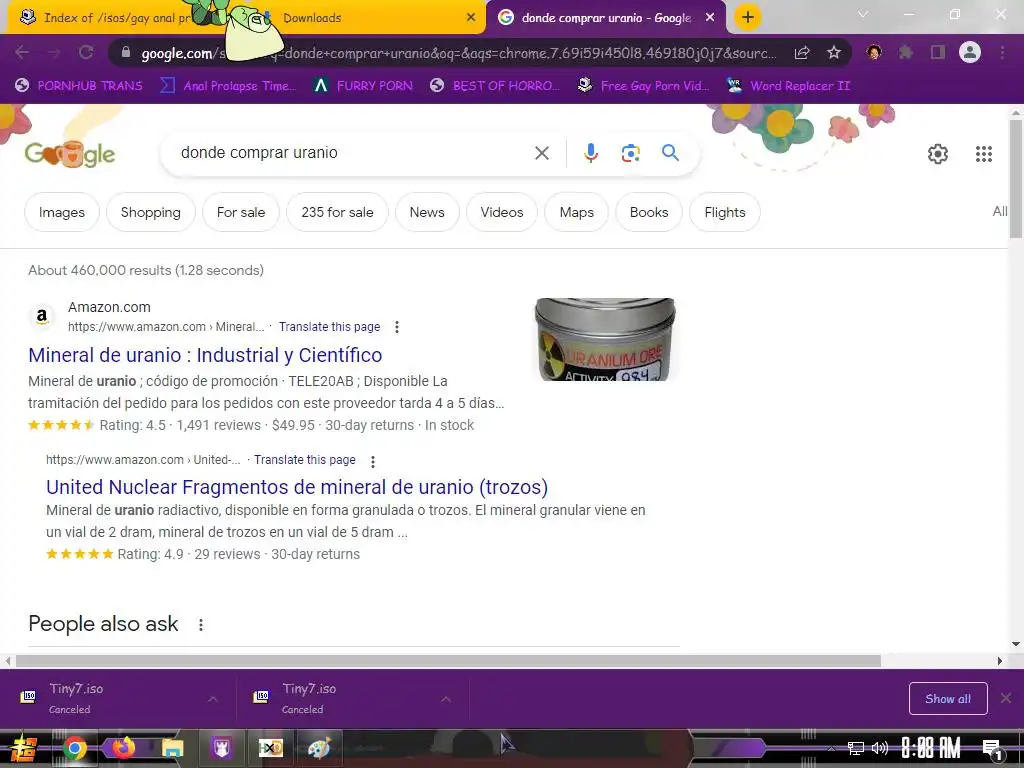Open People also ask options dots
Image resolution: width=1024 pixels, height=768 pixels.
click(x=201, y=625)
